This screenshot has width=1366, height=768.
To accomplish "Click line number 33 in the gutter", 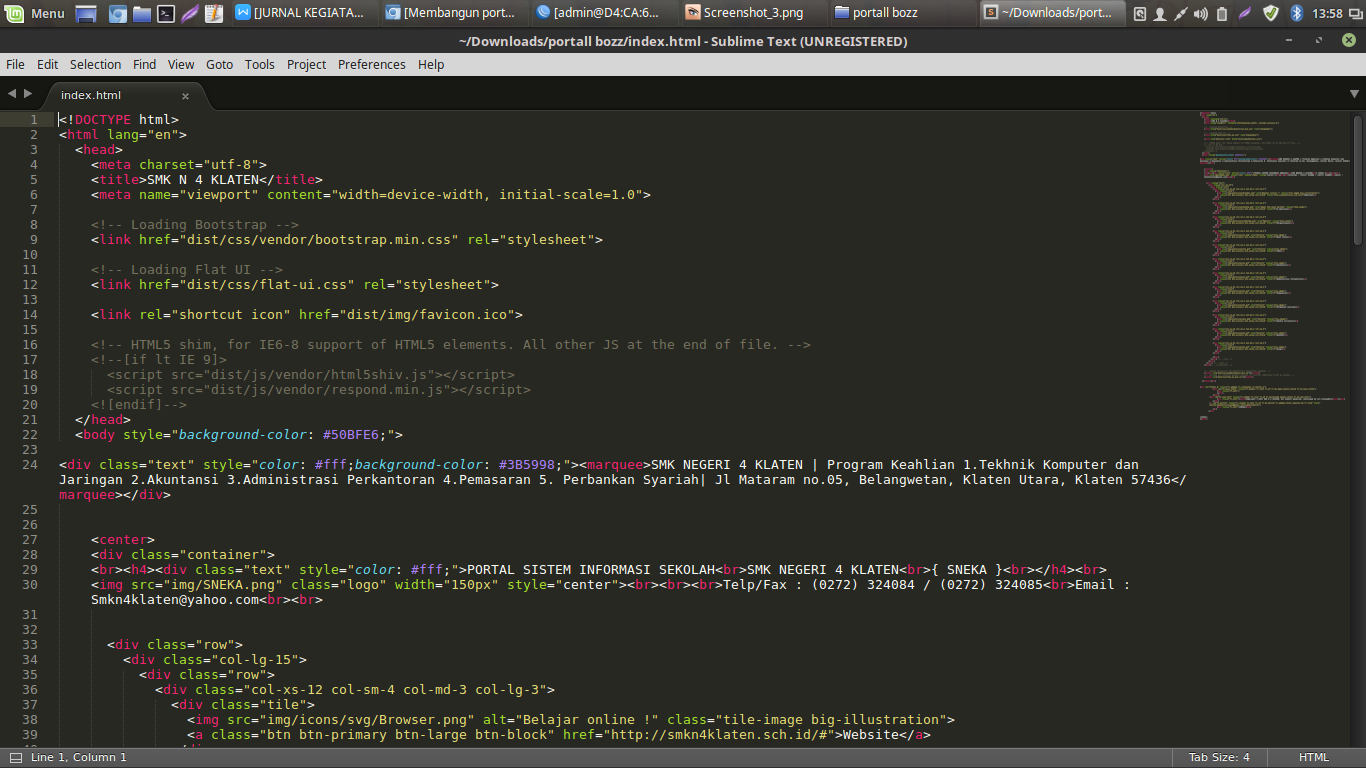I will pyautogui.click(x=30, y=645).
